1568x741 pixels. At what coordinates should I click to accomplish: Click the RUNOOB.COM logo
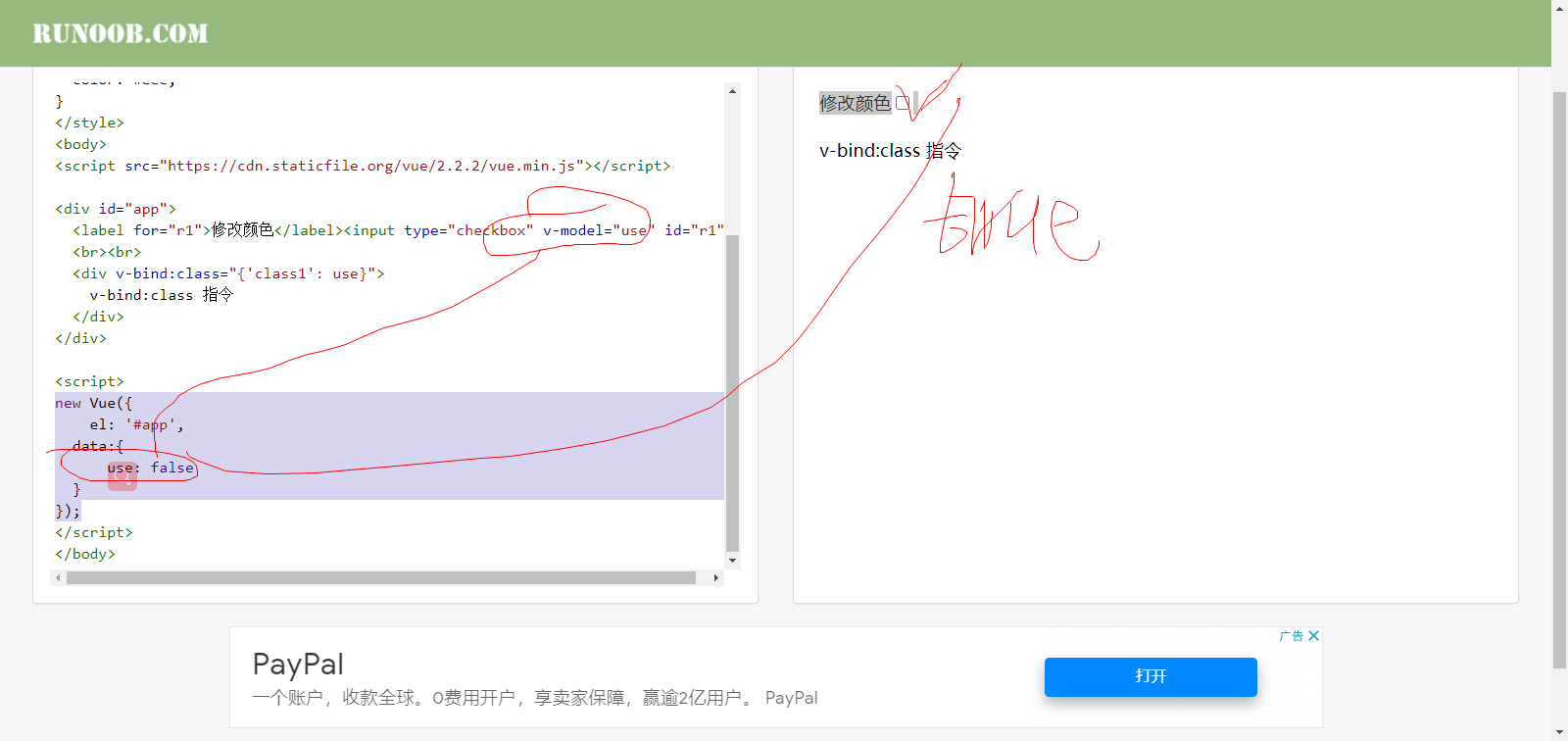(x=121, y=33)
